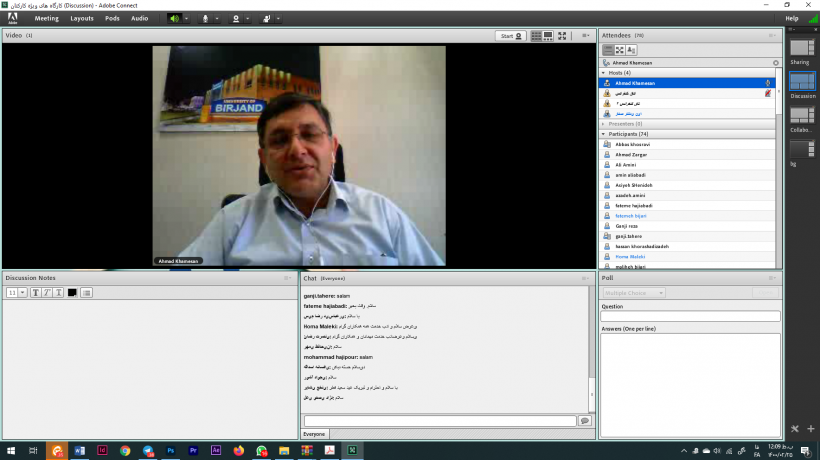The width and height of the screenshot is (820, 460).
Task: Open Microsoft Word from the taskbar
Action: (79, 451)
